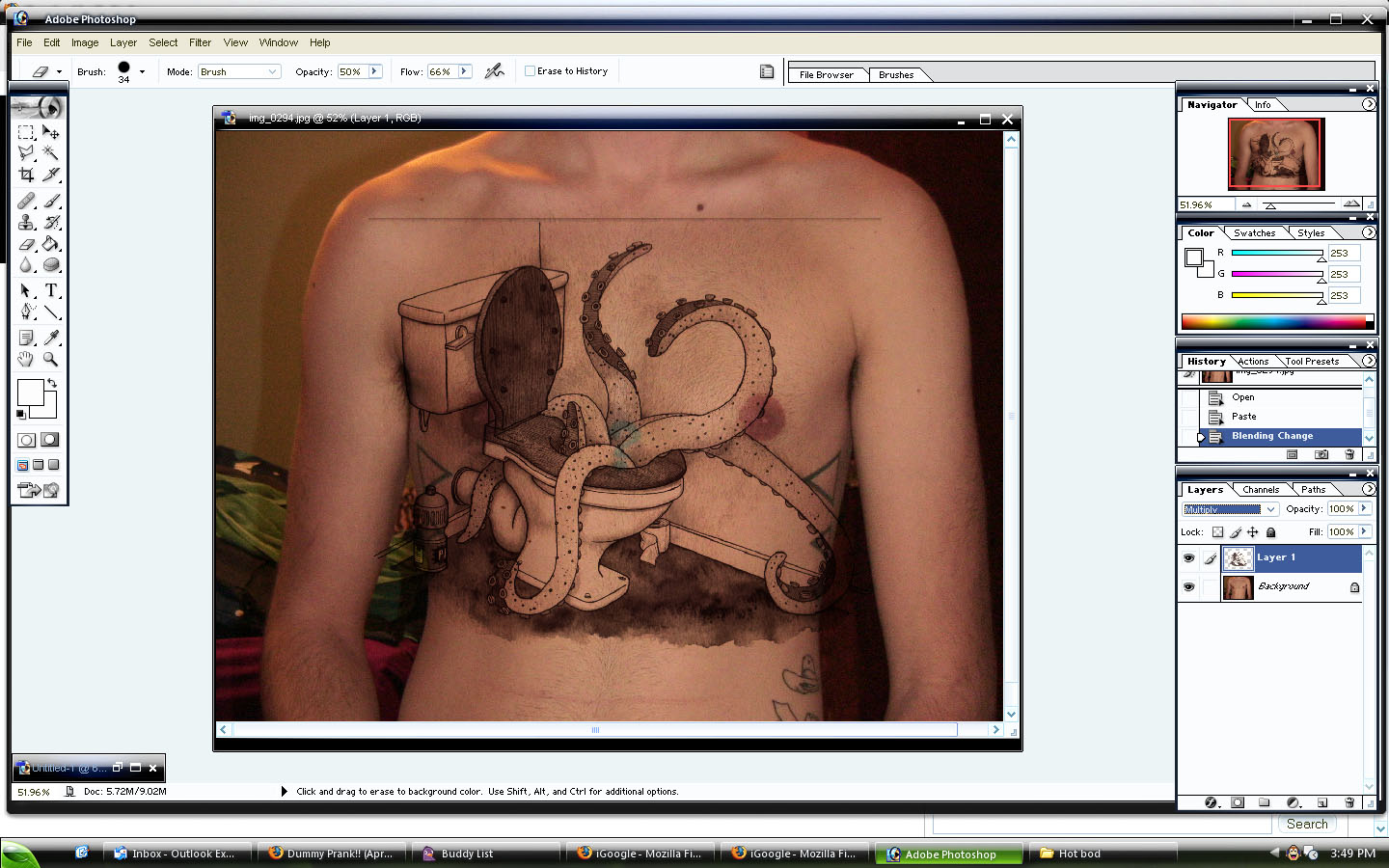Select the Pen tool

pos(26,312)
